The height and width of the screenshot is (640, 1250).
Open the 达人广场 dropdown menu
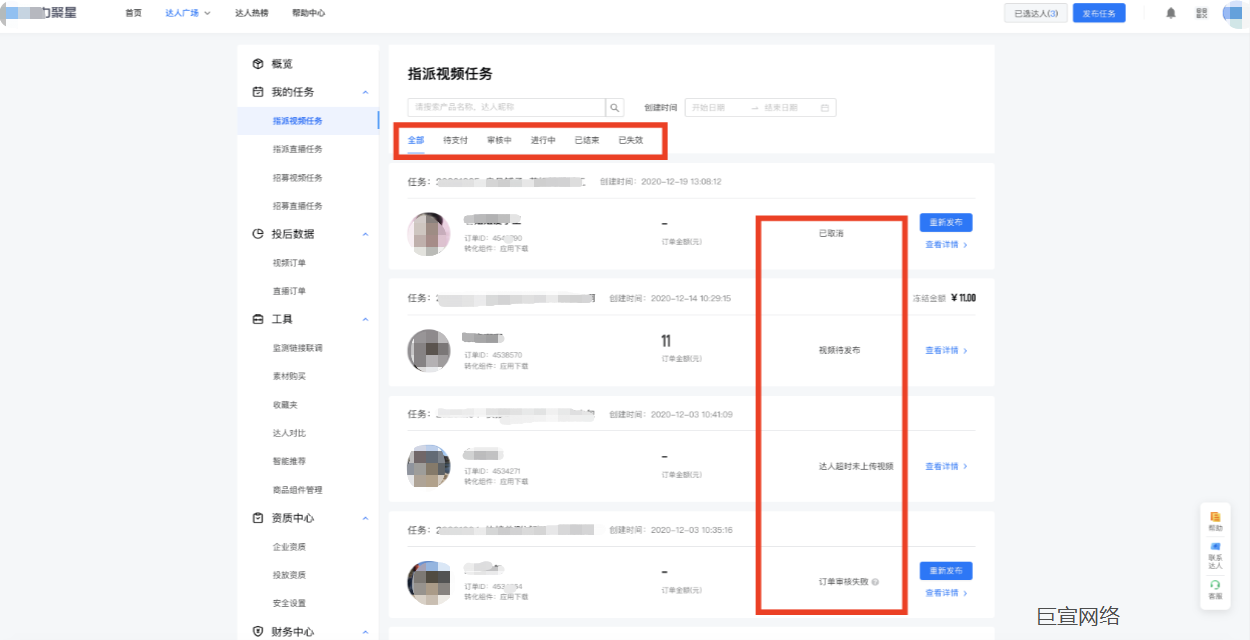pos(186,13)
